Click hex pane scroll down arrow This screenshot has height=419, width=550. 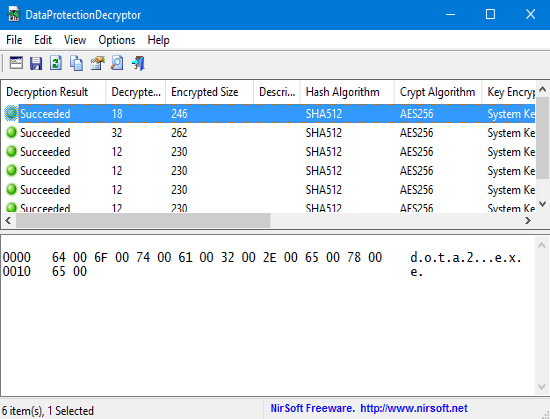[542, 387]
